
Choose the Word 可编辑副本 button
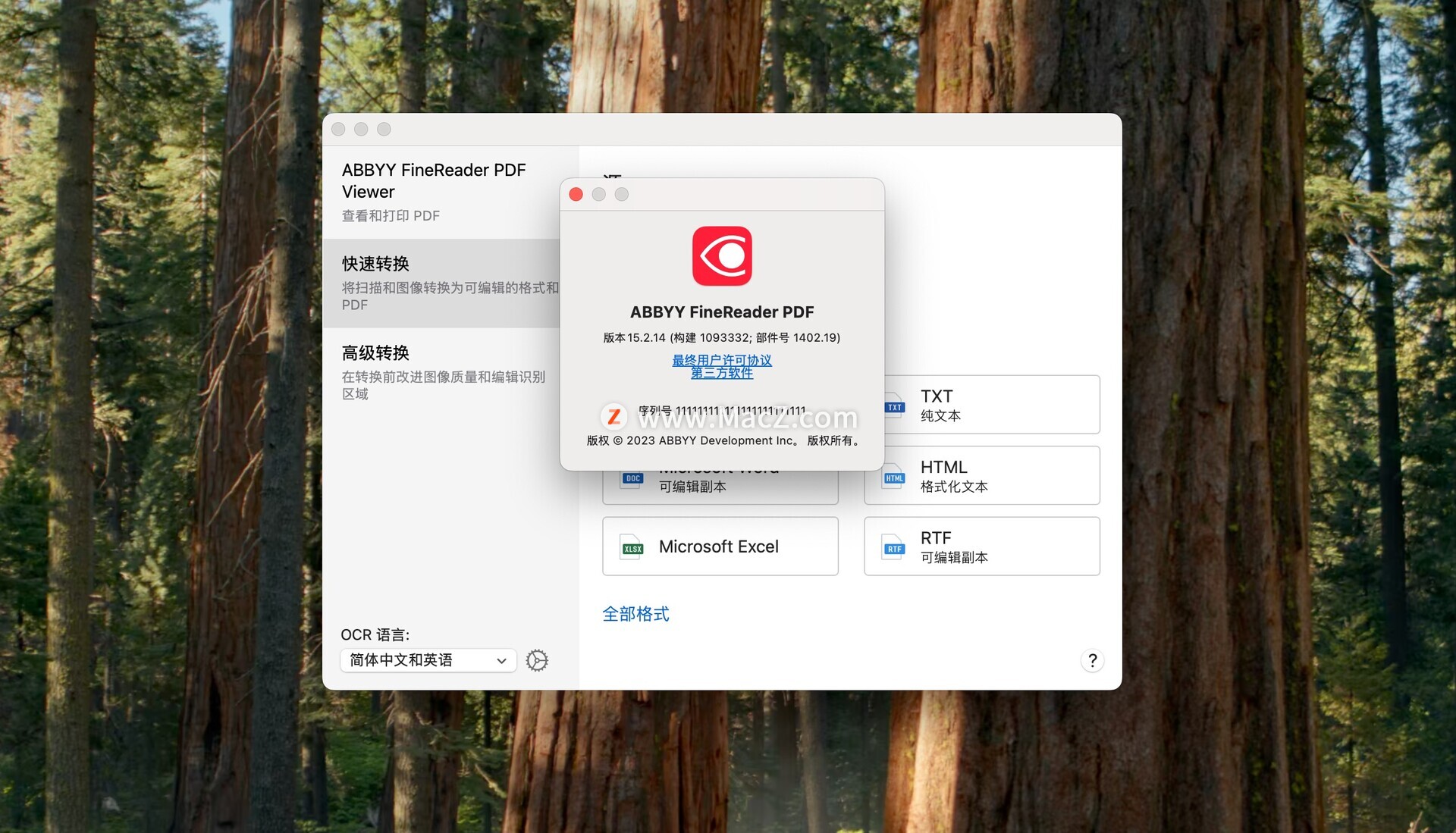[720, 487]
